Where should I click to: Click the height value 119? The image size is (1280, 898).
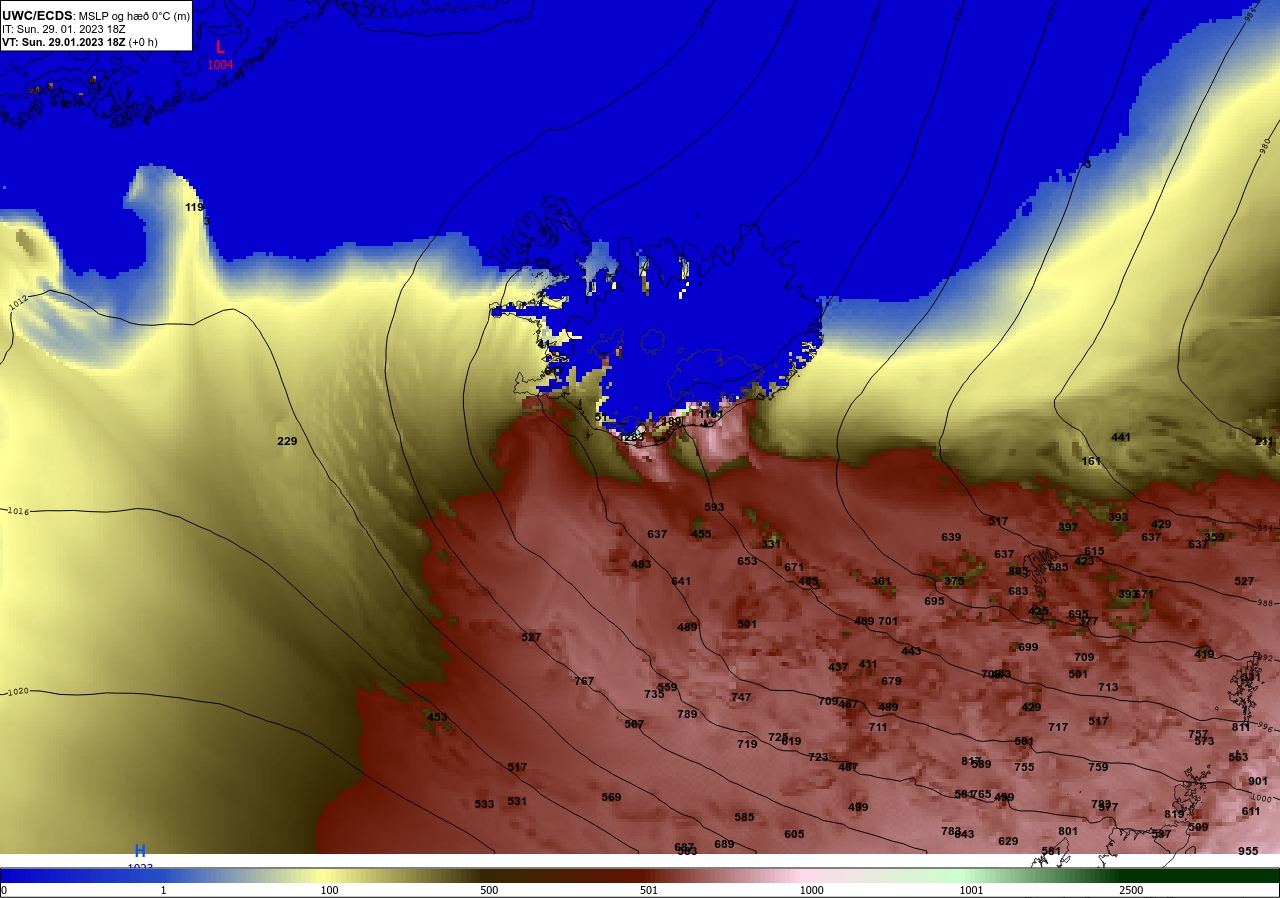pyautogui.click(x=194, y=207)
